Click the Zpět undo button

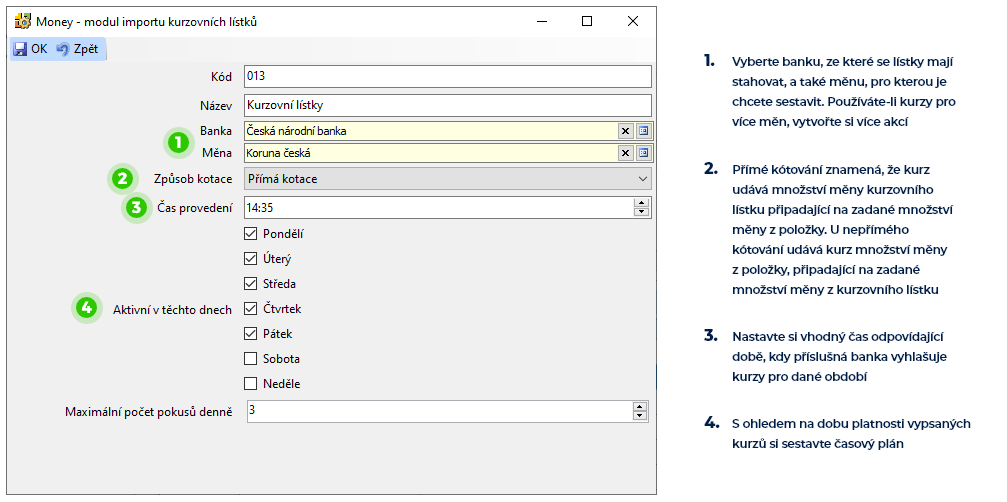(x=78, y=49)
